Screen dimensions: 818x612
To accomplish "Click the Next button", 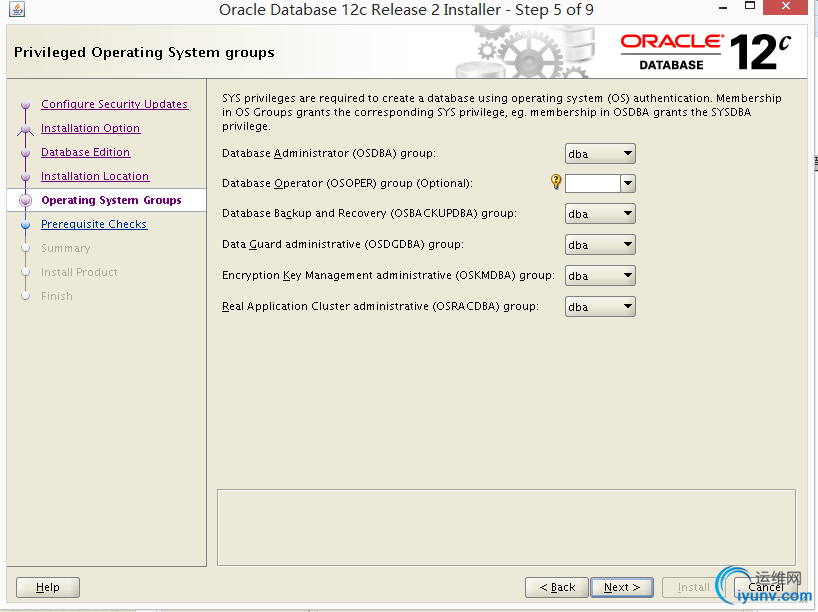I will tap(622, 587).
